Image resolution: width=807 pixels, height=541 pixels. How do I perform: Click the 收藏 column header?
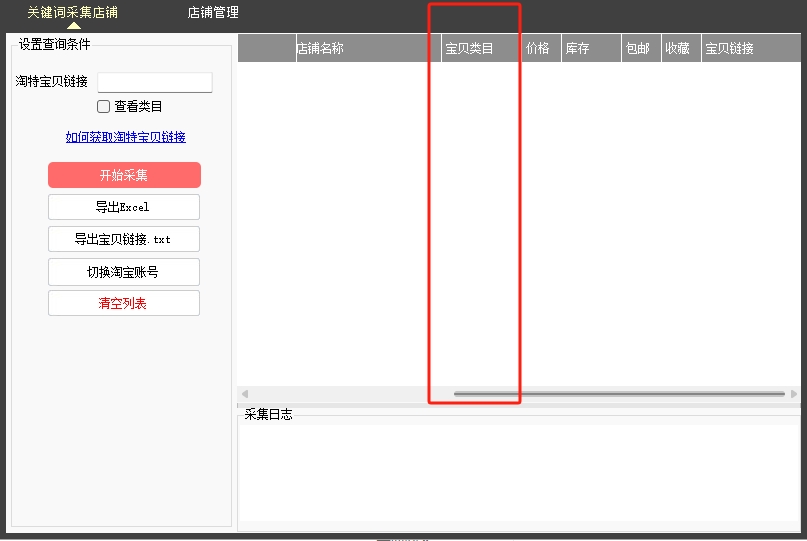681,48
